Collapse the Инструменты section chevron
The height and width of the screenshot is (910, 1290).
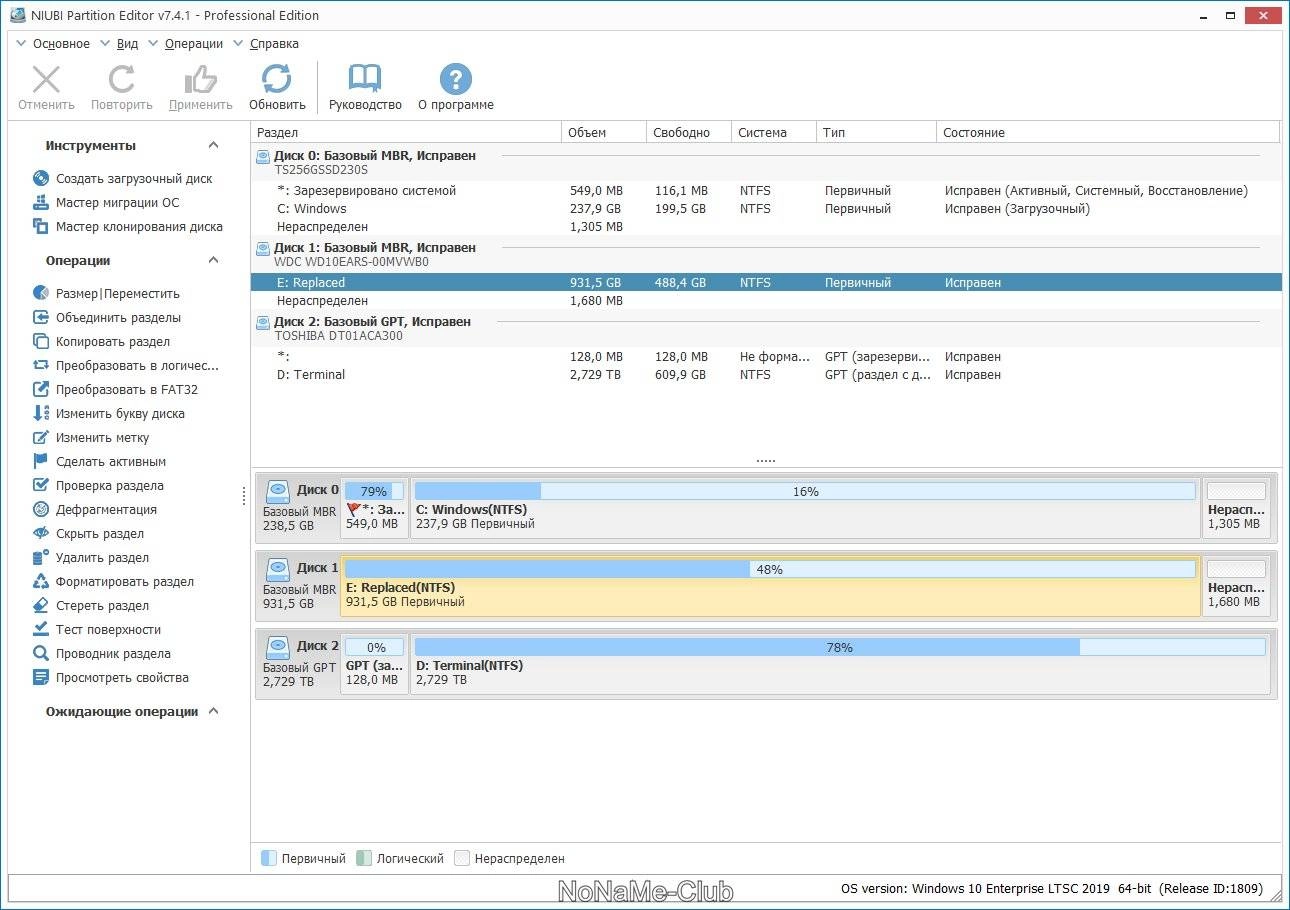click(x=213, y=146)
